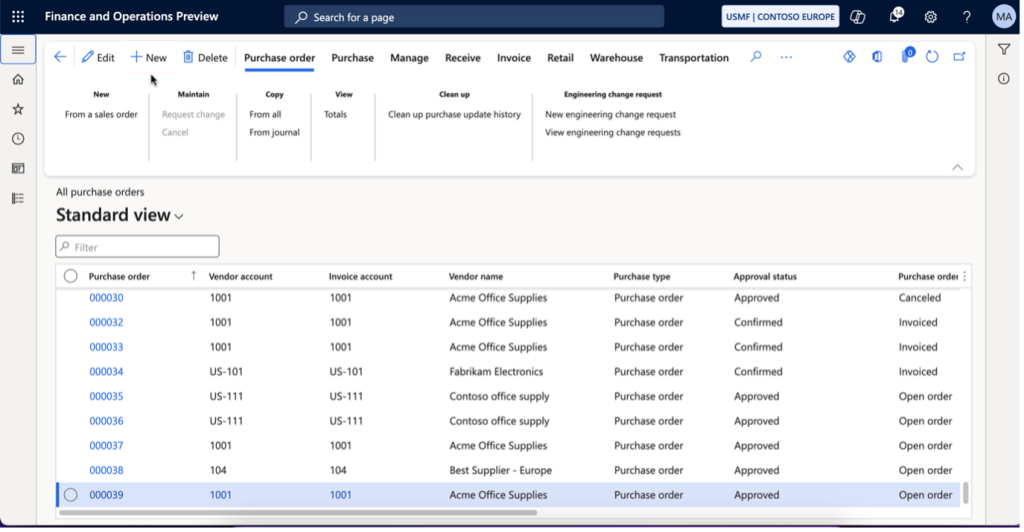Open the document attachments icon
Viewport: 1024px width, 532px height.
pos(906,56)
